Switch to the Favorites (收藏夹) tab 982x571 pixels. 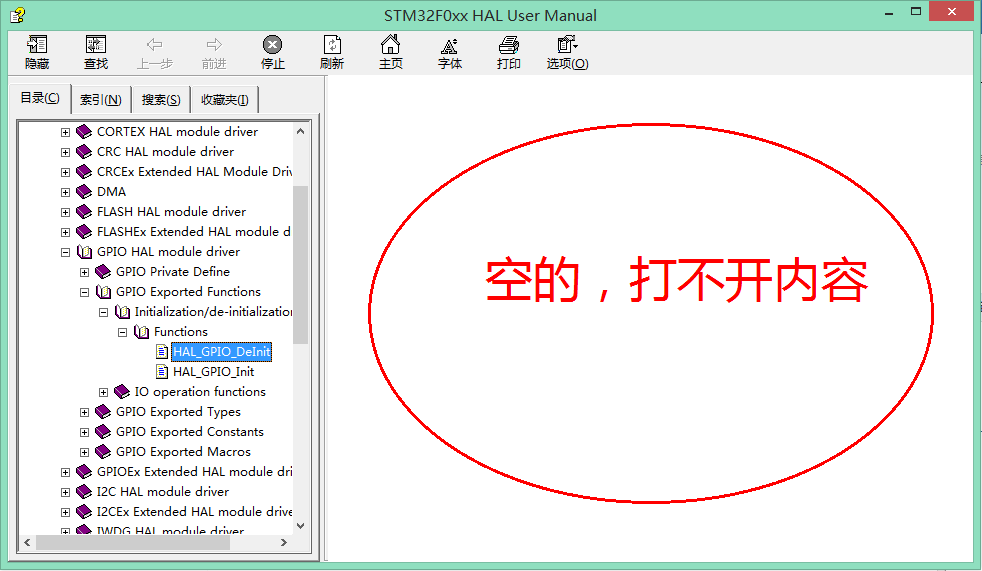[x=225, y=100]
